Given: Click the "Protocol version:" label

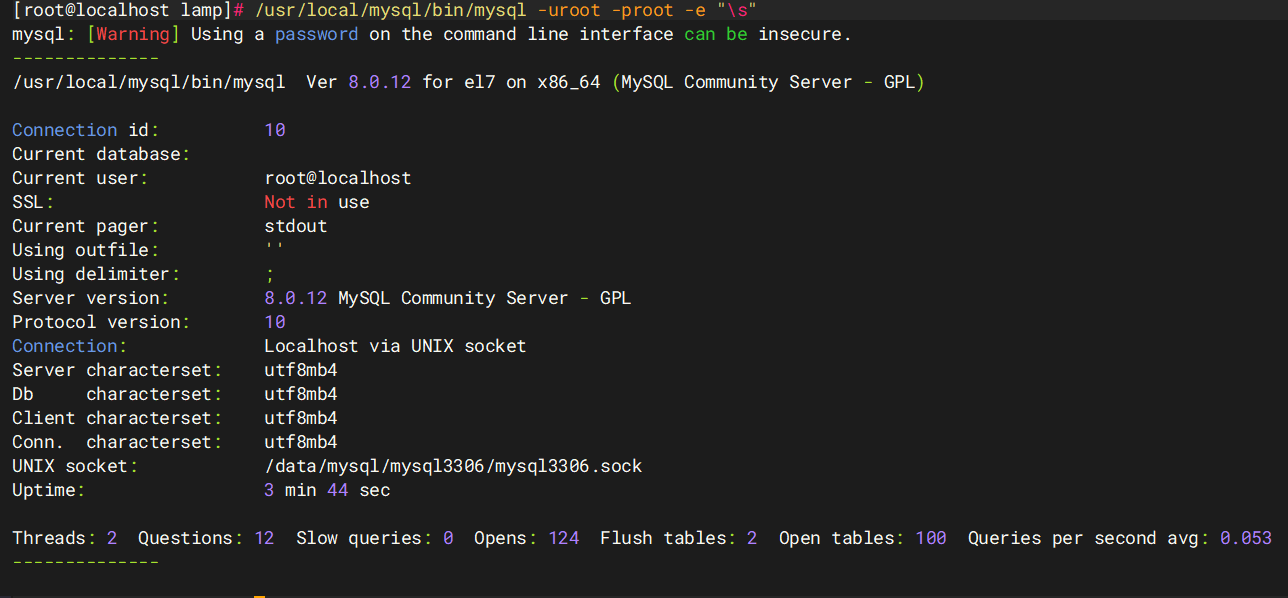Looking at the screenshot, I should point(102,322).
